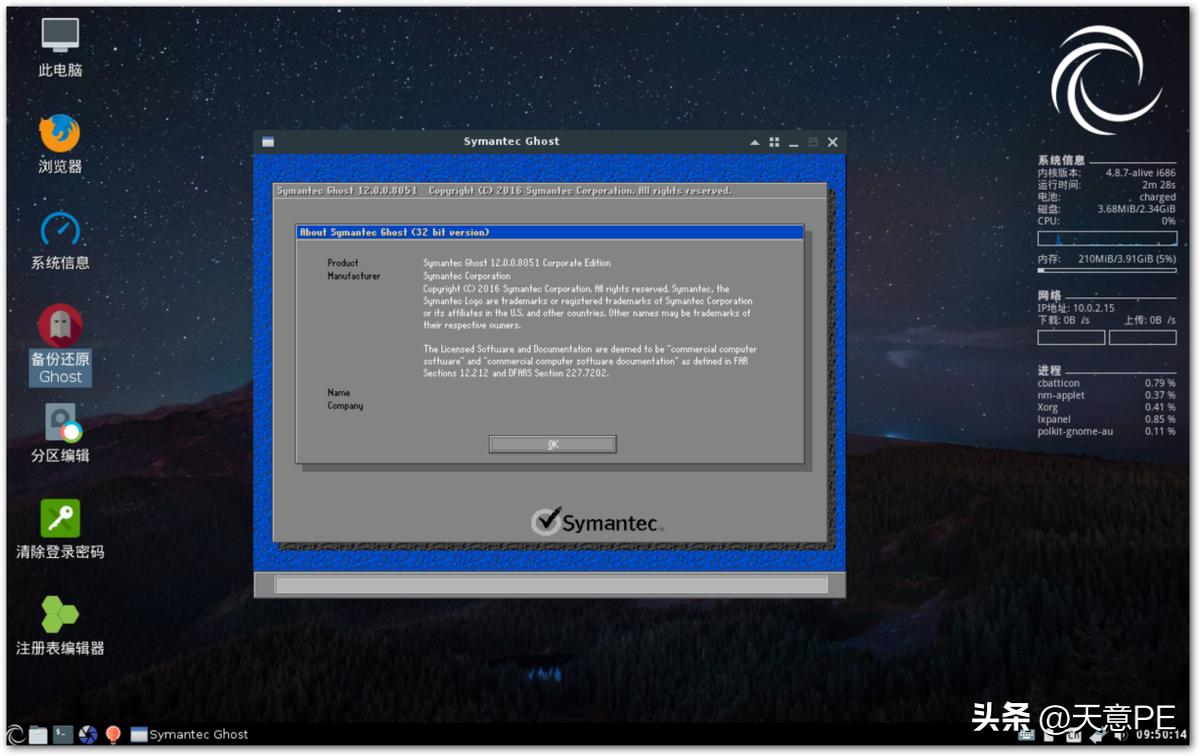Viewport: 1200px width, 756px height.
Task: Click the Symantec Ghost 12.0.0.8051 copyright banner
Action: [504, 191]
